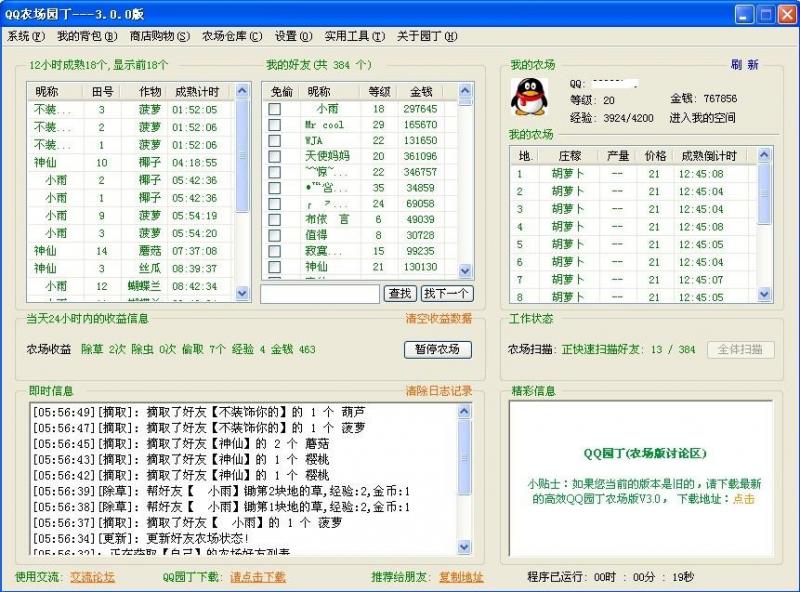Open the 系统(F) menu

(x=26, y=36)
